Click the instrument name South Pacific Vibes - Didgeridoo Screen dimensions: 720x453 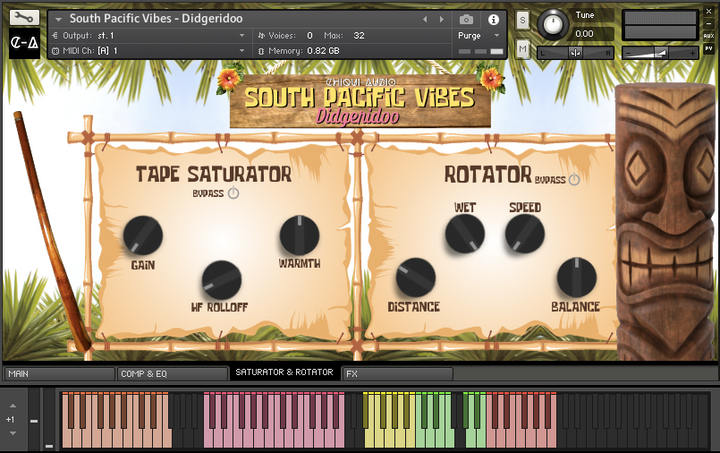click(156, 19)
